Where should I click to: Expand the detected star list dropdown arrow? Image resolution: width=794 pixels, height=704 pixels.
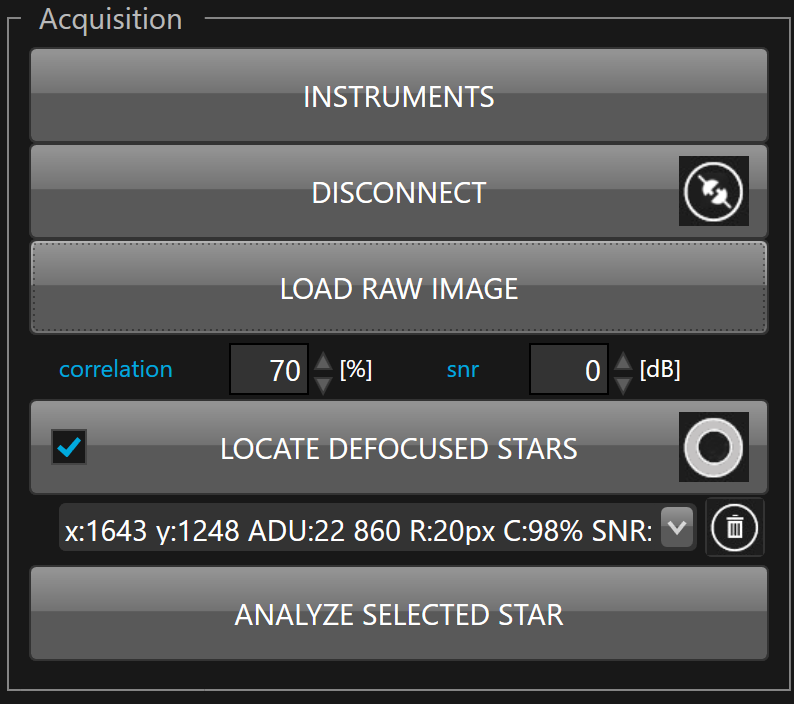click(x=678, y=527)
